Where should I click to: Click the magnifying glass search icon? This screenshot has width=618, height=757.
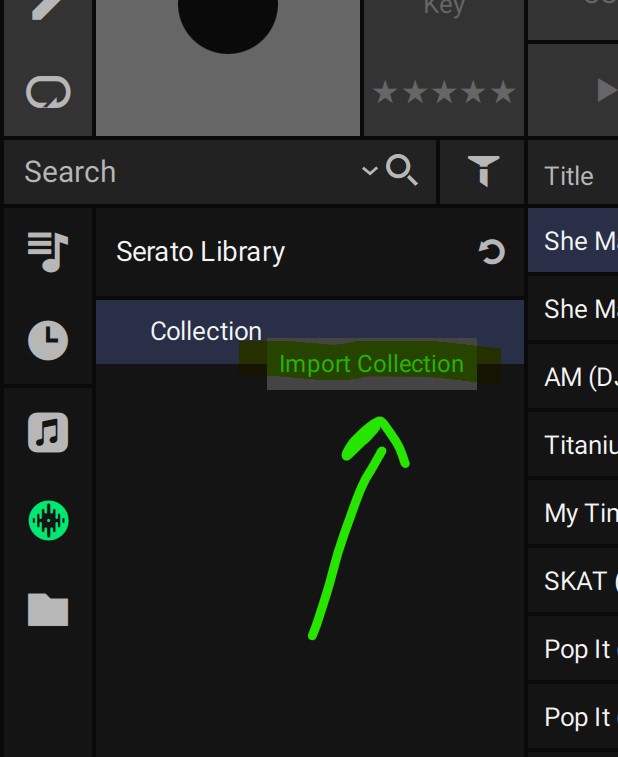pos(402,170)
